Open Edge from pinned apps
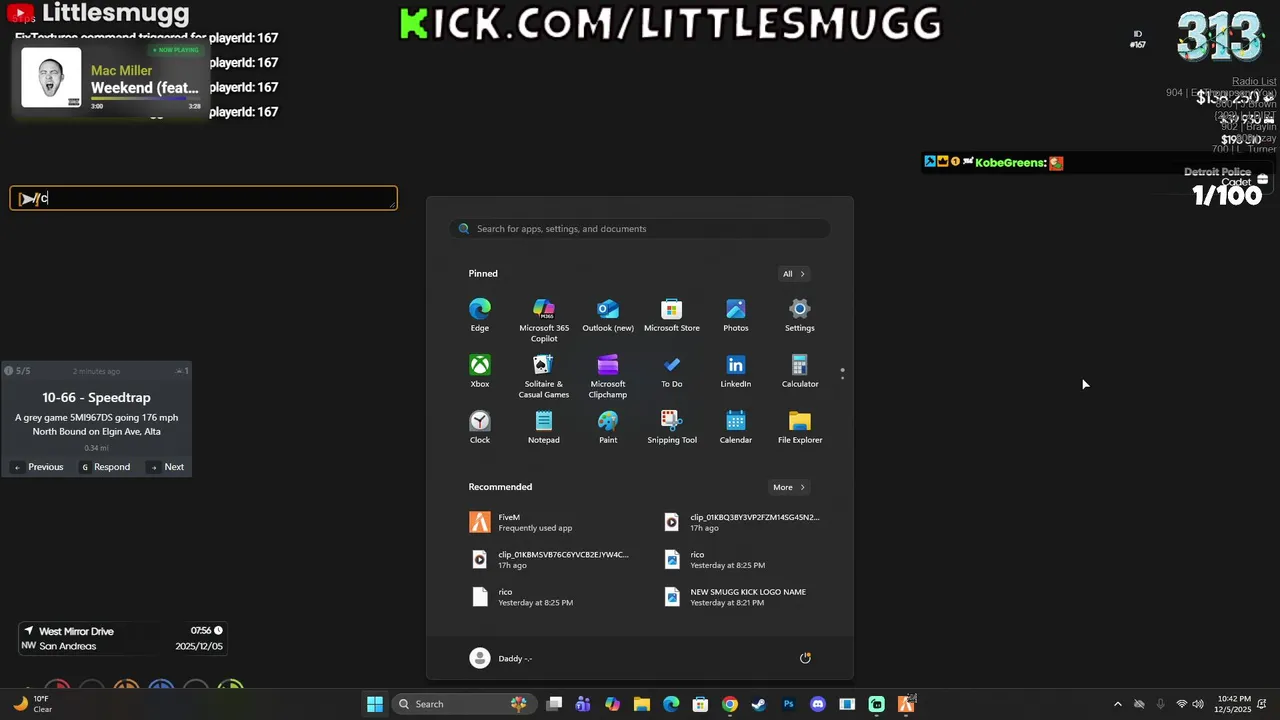The height and width of the screenshot is (720, 1280). click(x=480, y=315)
